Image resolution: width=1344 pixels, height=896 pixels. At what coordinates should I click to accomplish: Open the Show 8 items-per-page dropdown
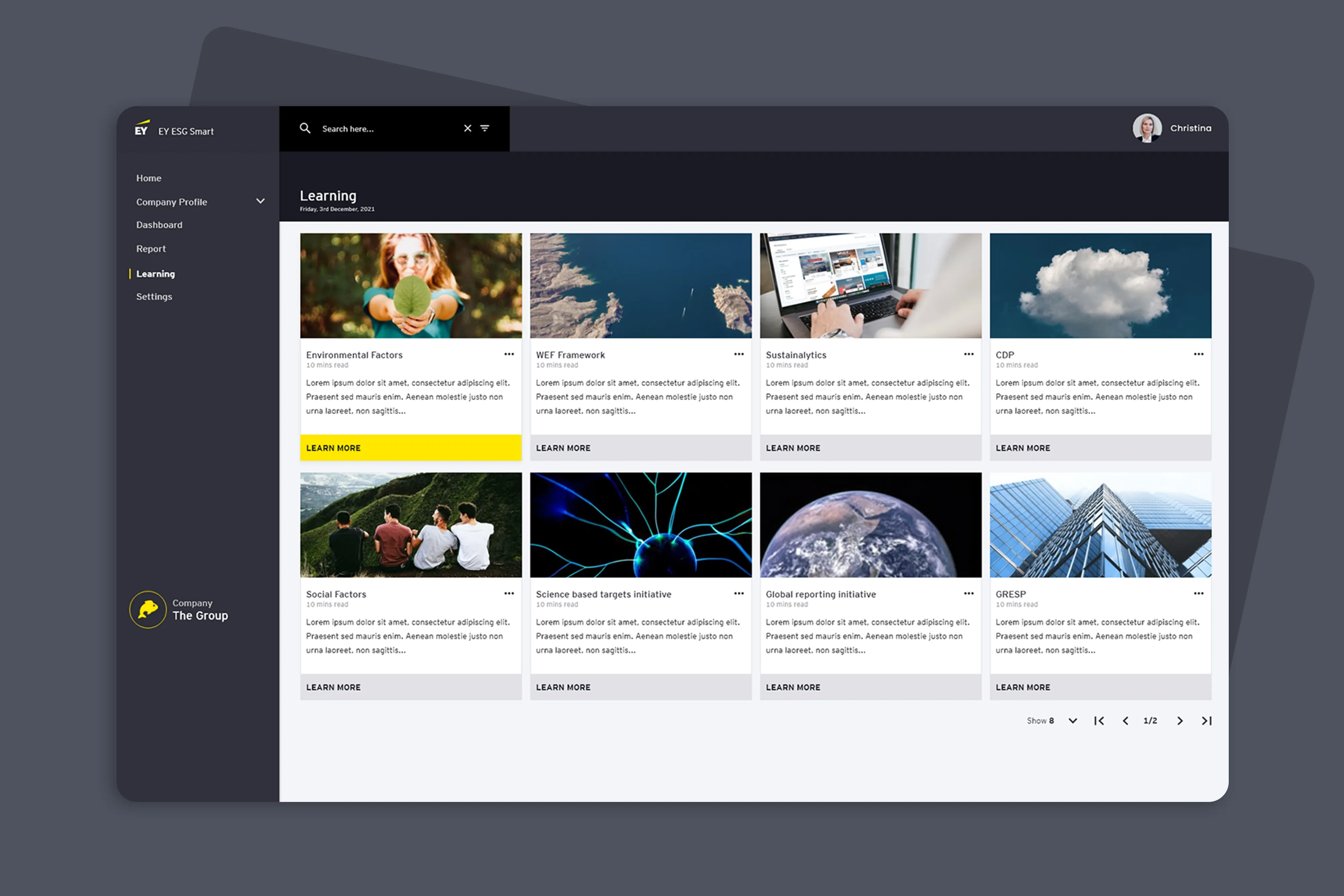click(x=1072, y=721)
